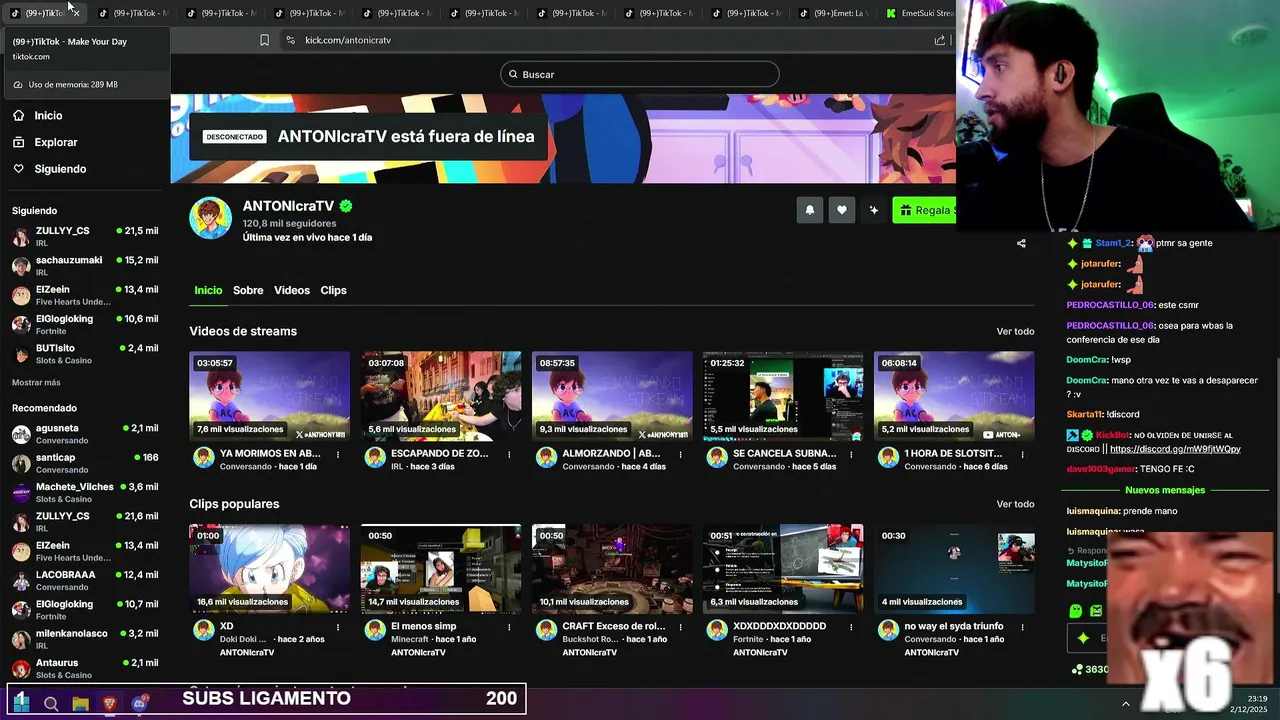Open options menu for ALMORZANDO video
The image size is (1280, 720).
(680, 454)
